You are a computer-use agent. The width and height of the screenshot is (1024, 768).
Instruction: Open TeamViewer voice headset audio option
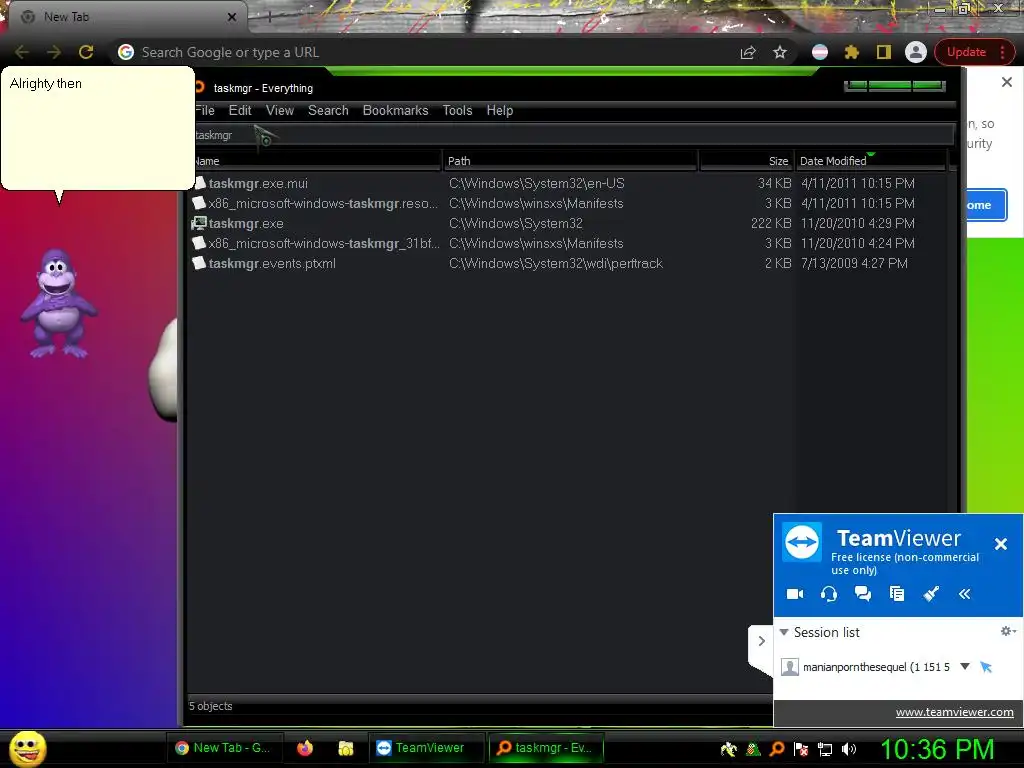point(829,594)
